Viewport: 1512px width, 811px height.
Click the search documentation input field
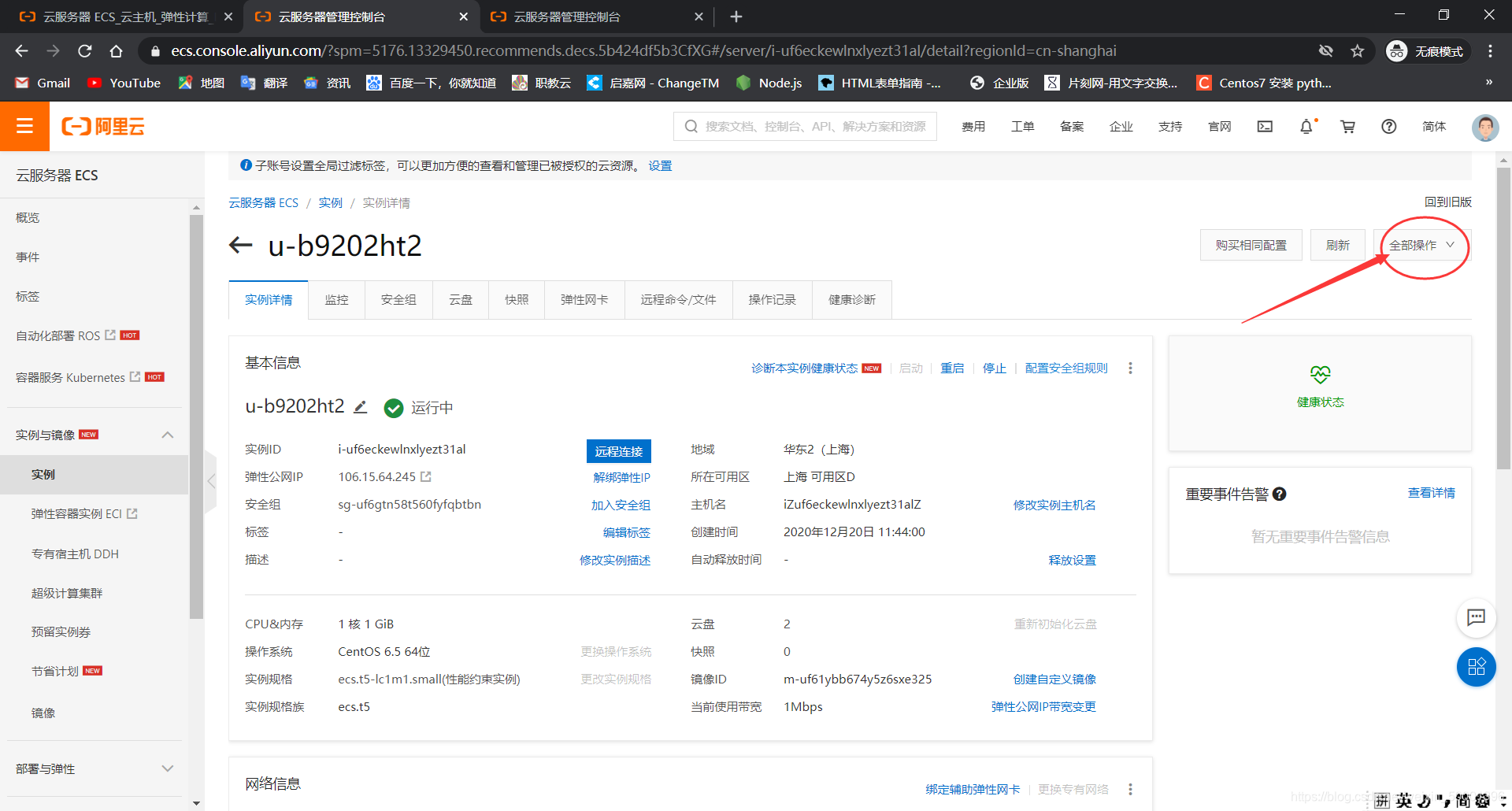point(803,126)
